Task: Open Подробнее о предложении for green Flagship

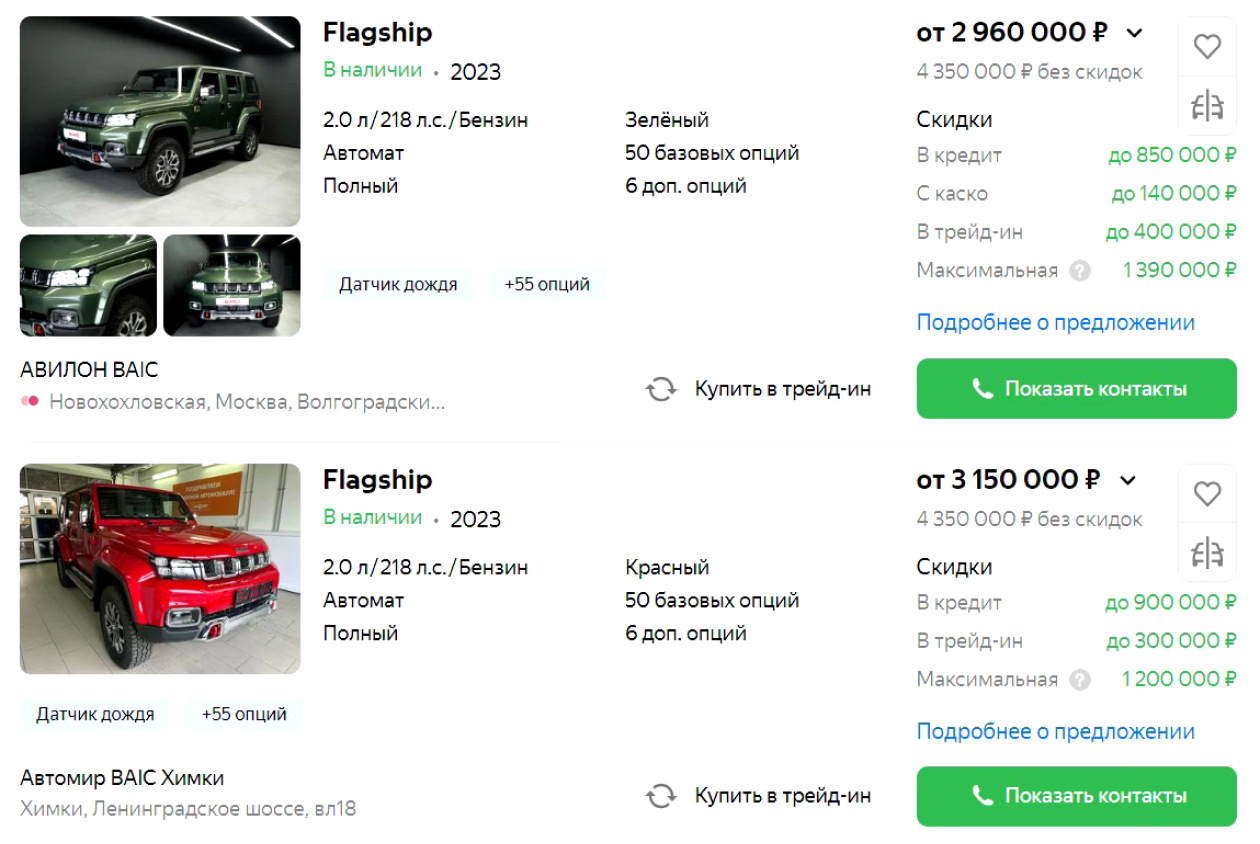Action: (x=1055, y=323)
